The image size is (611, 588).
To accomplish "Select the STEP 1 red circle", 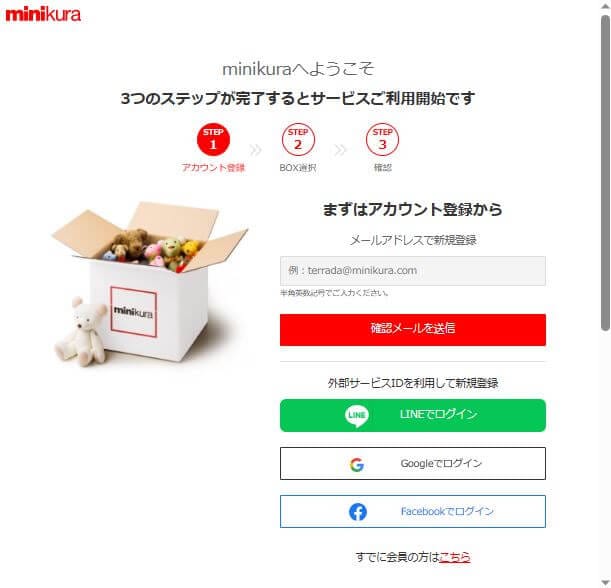I will pos(213,139).
